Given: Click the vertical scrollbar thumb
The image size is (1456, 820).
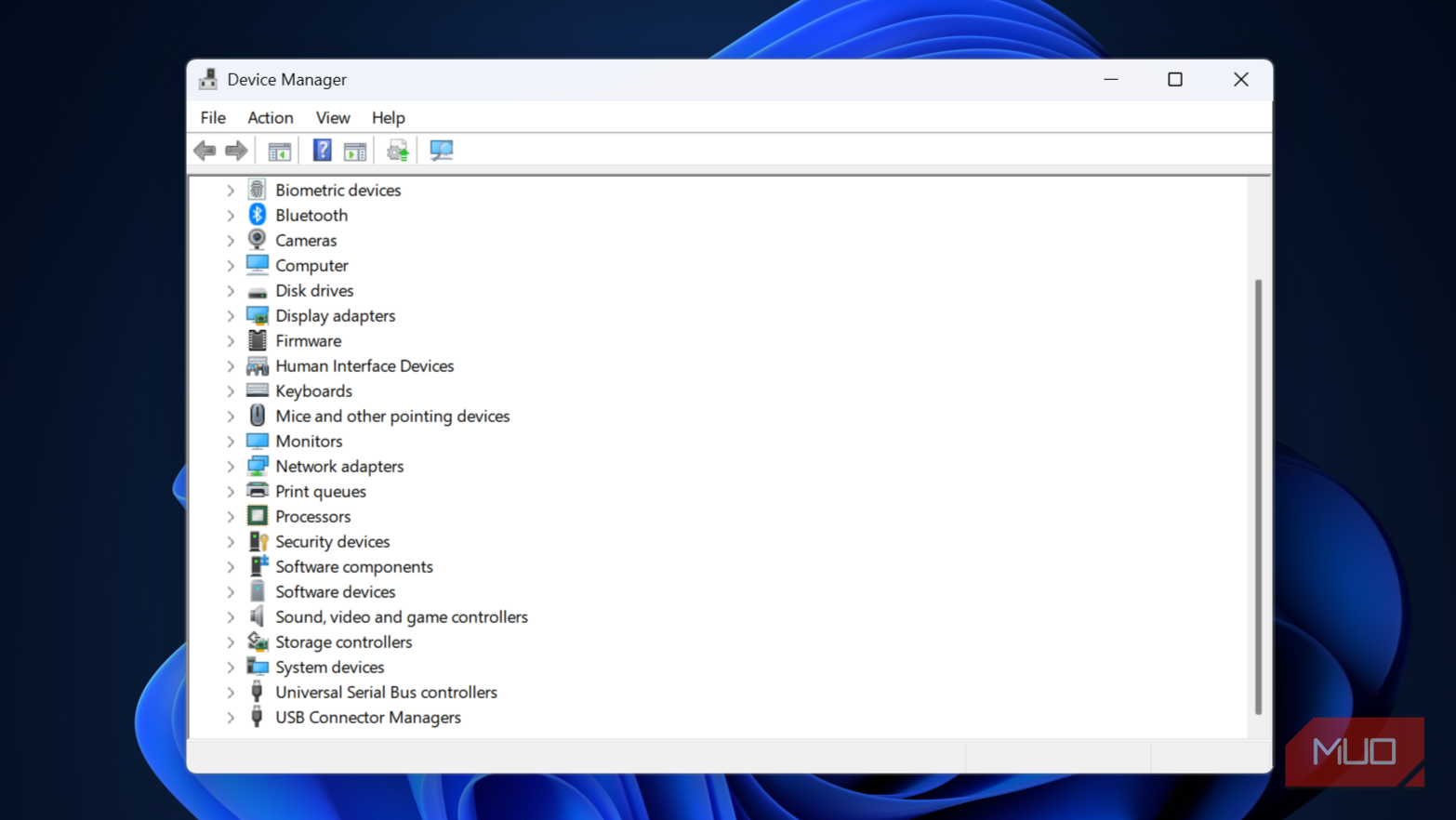Looking at the screenshot, I should [x=1258, y=496].
